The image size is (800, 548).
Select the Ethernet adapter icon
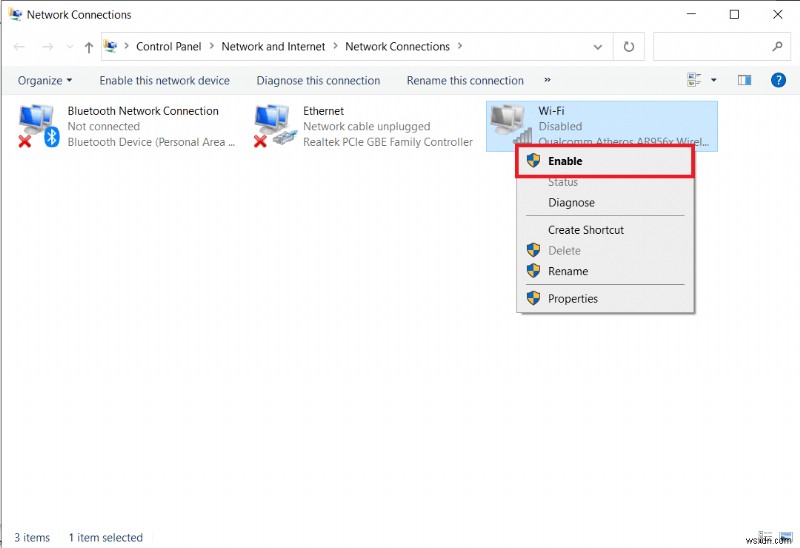tap(276, 126)
